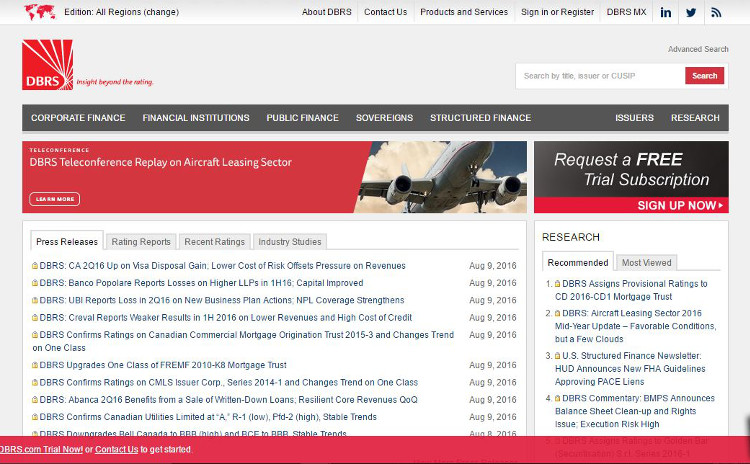Image resolution: width=750 pixels, height=464 pixels.
Task: Open Corporate Finance nav section
Action: [78, 118]
